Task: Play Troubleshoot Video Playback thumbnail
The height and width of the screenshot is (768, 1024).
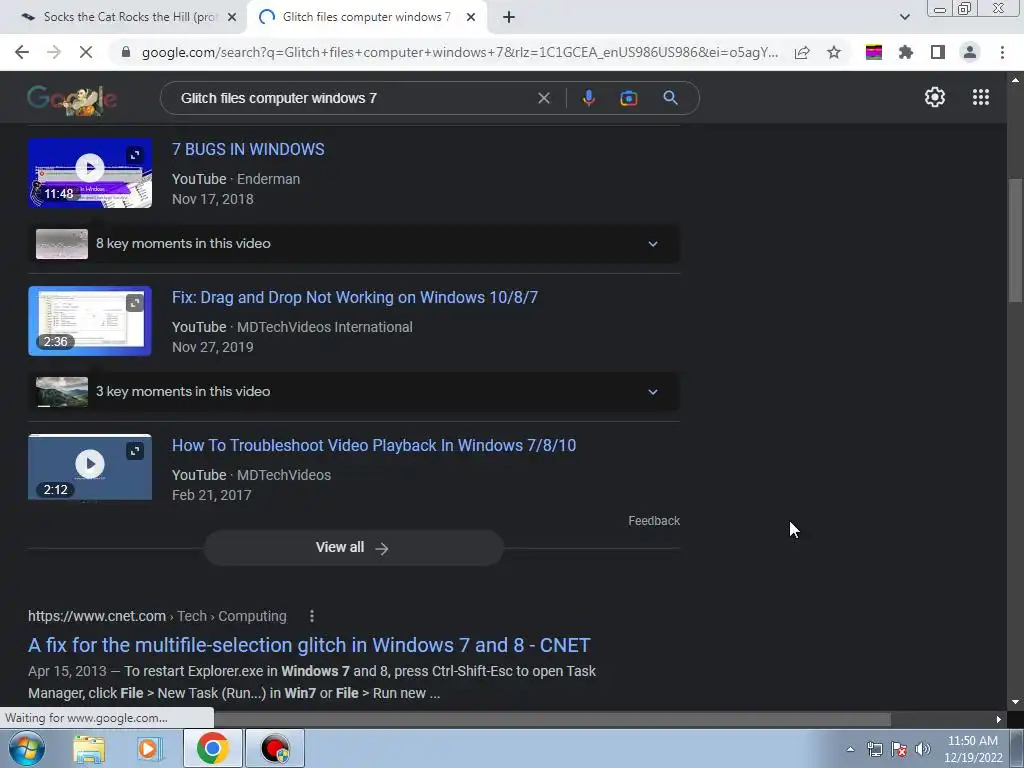Action: [x=90, y=467]
